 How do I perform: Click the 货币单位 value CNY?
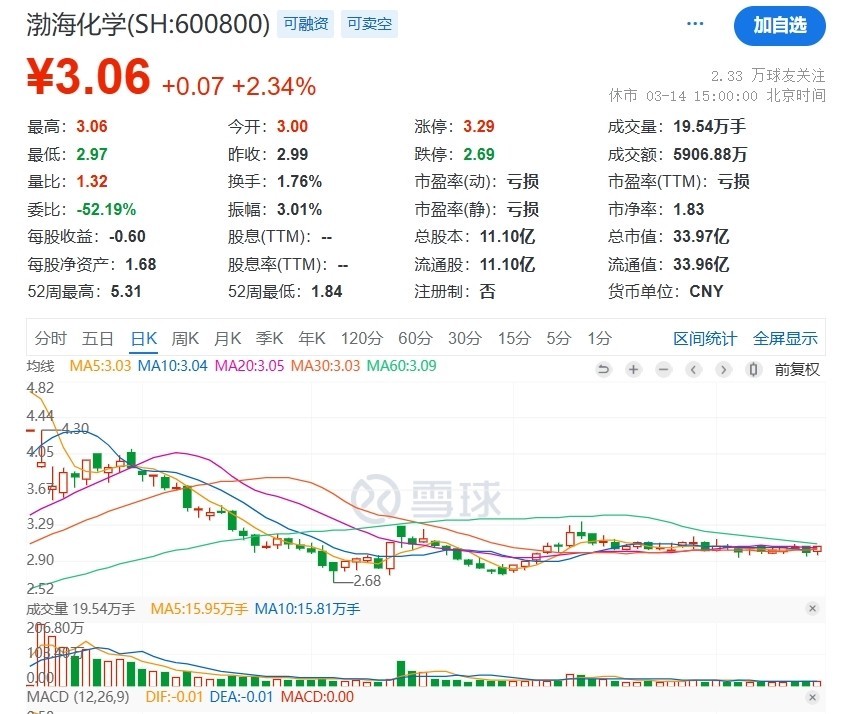[x=706, y=292]
